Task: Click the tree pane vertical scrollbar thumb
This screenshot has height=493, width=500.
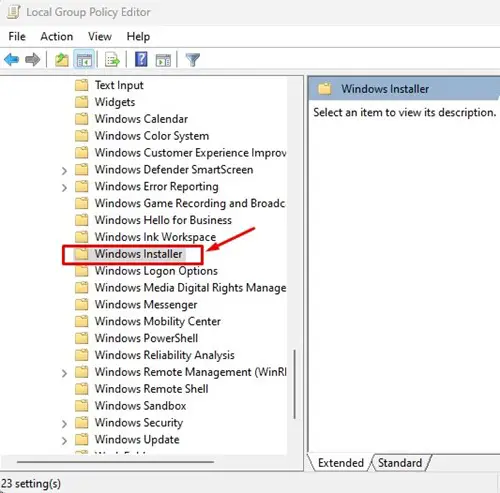Action: point(295,384)
